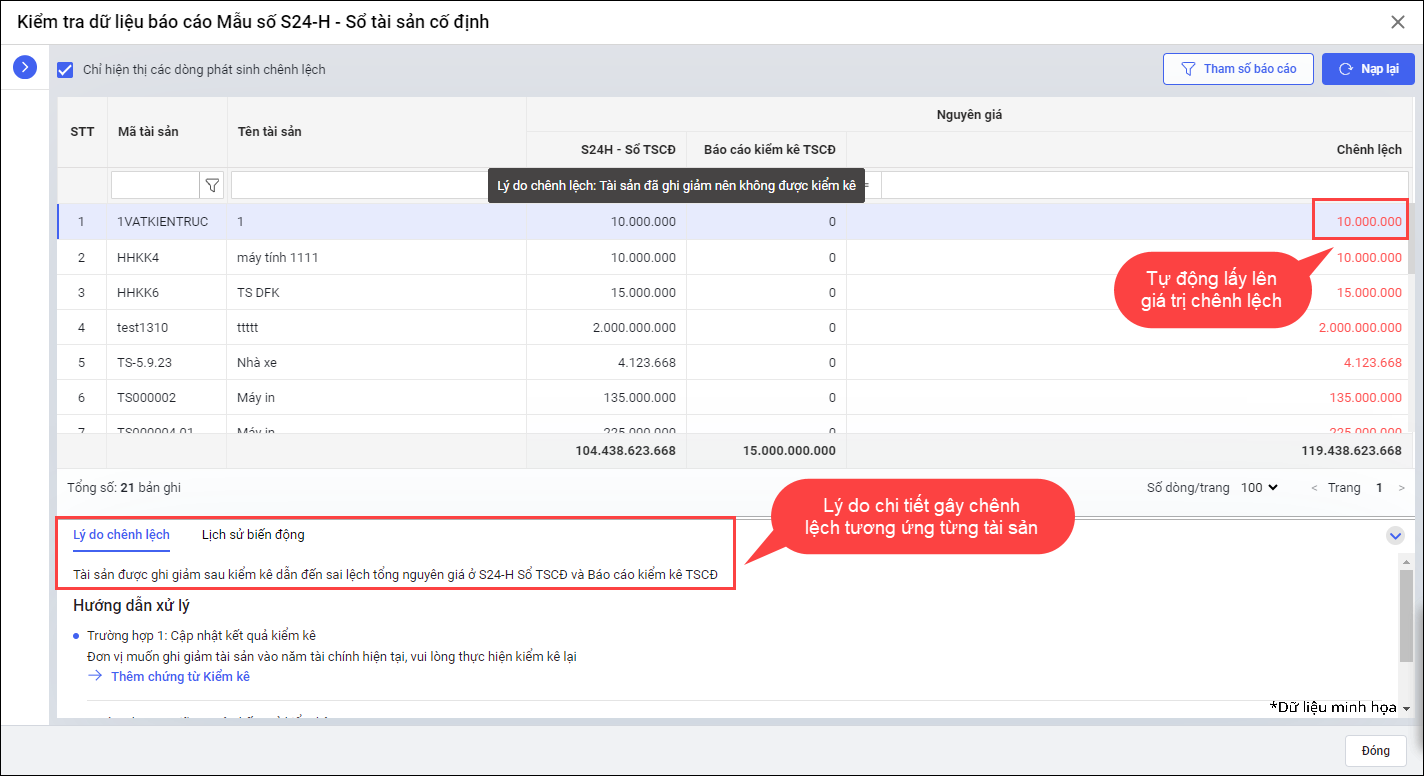Close the report check dialog

point(1398,21)
